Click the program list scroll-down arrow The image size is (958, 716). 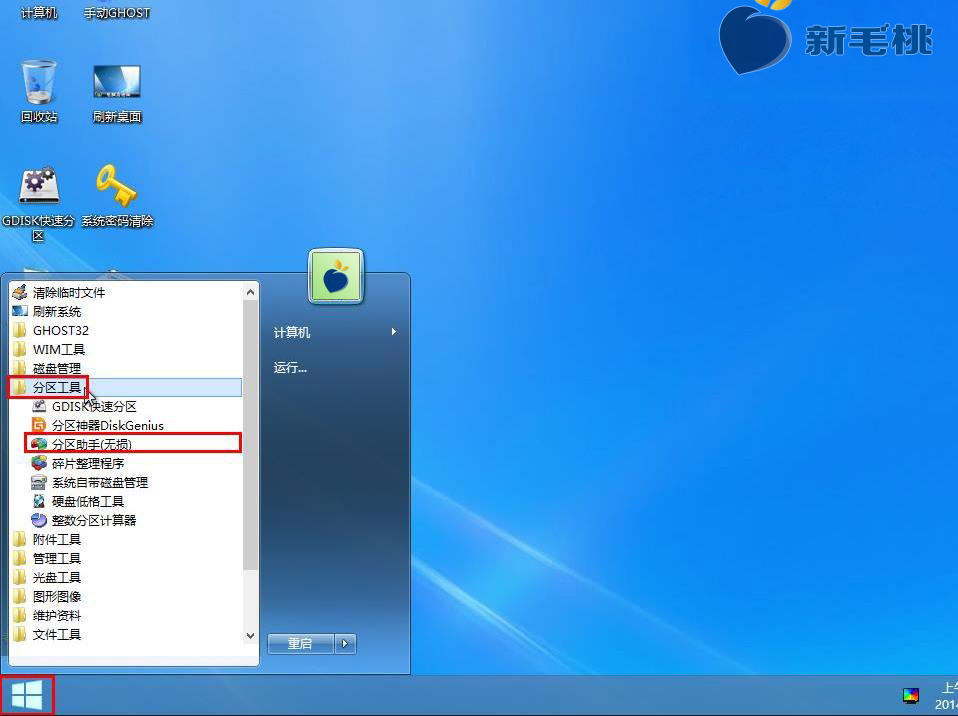pos(250,635)
